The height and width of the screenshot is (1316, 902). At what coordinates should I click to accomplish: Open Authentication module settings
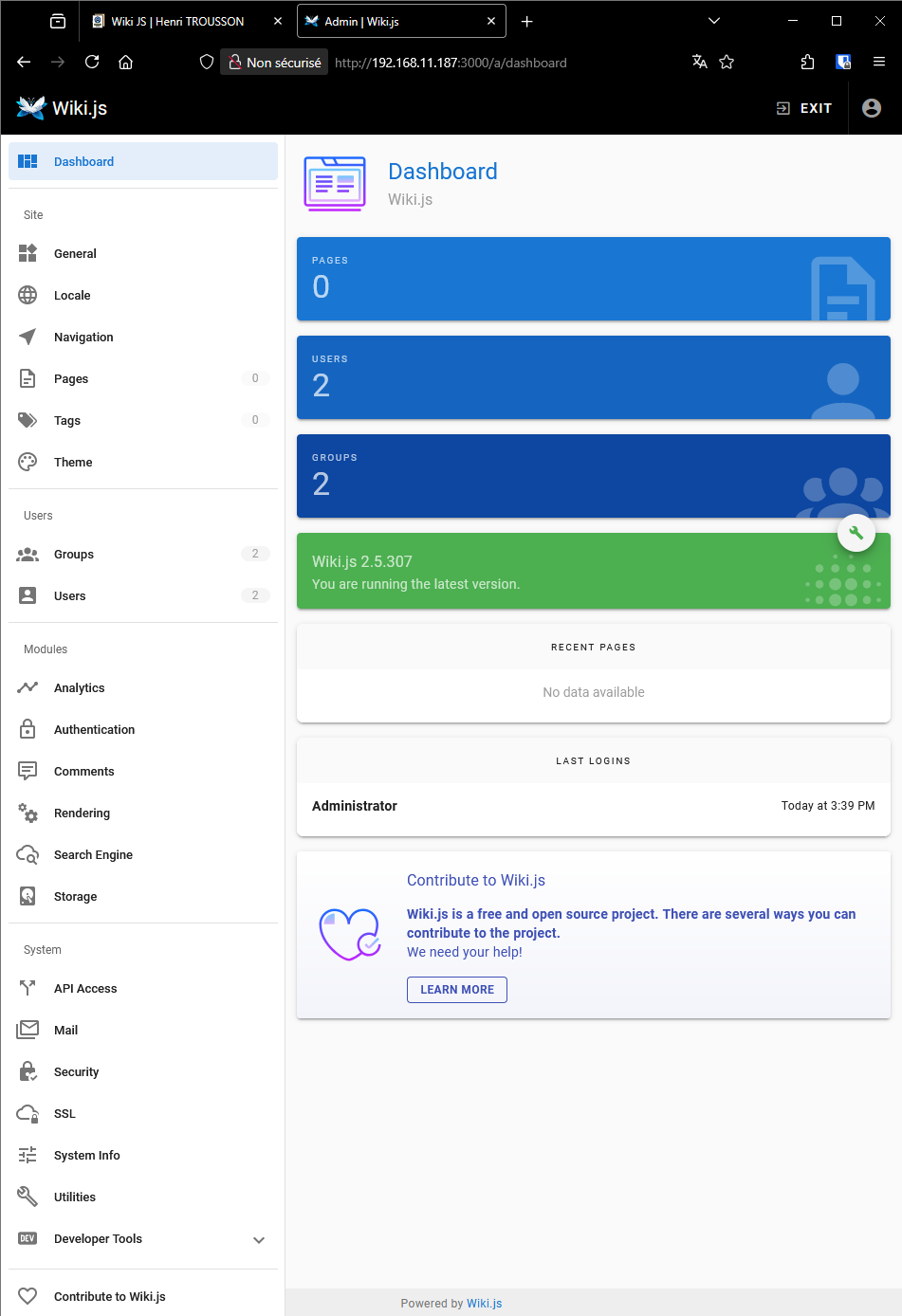point(143,729)
